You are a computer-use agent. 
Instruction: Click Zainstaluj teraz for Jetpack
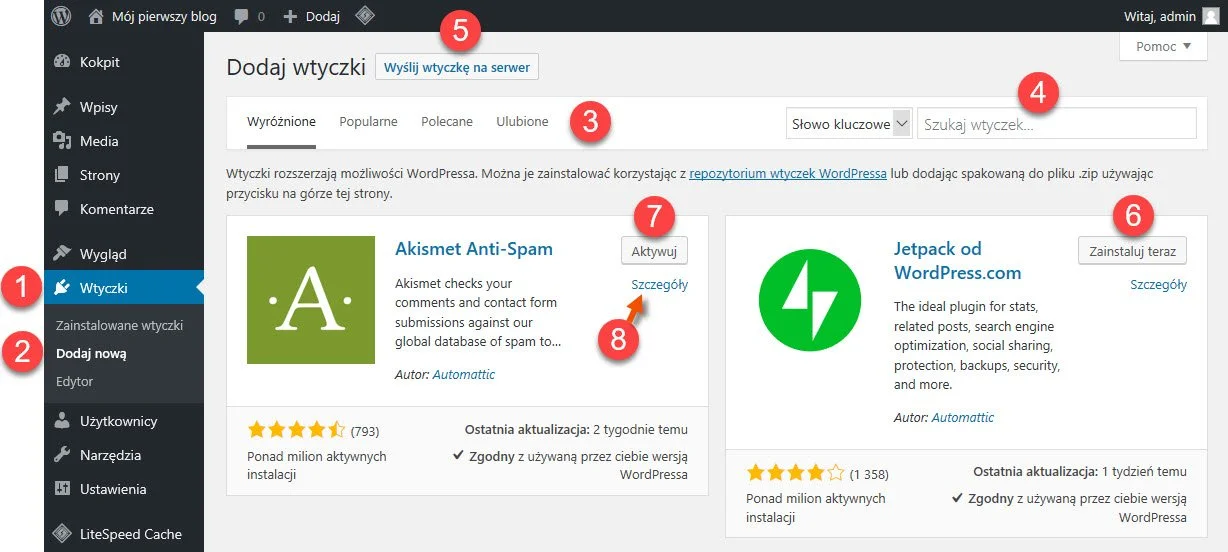[1132, 250]
